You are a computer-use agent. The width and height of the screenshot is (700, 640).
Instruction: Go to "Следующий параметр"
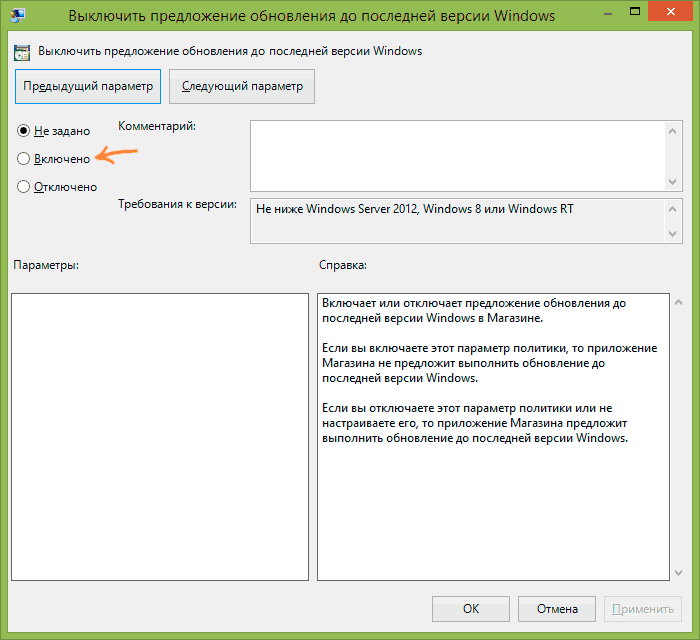tap(242, 86)
